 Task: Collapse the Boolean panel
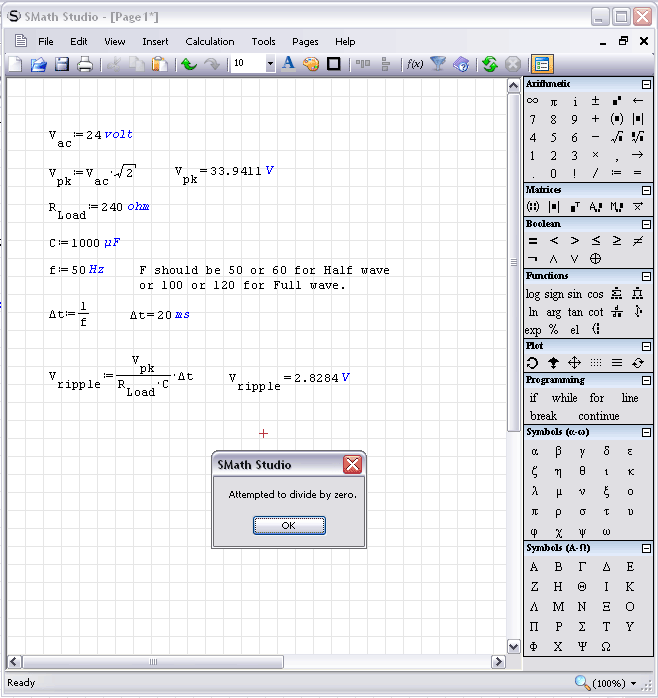point(646,225)
